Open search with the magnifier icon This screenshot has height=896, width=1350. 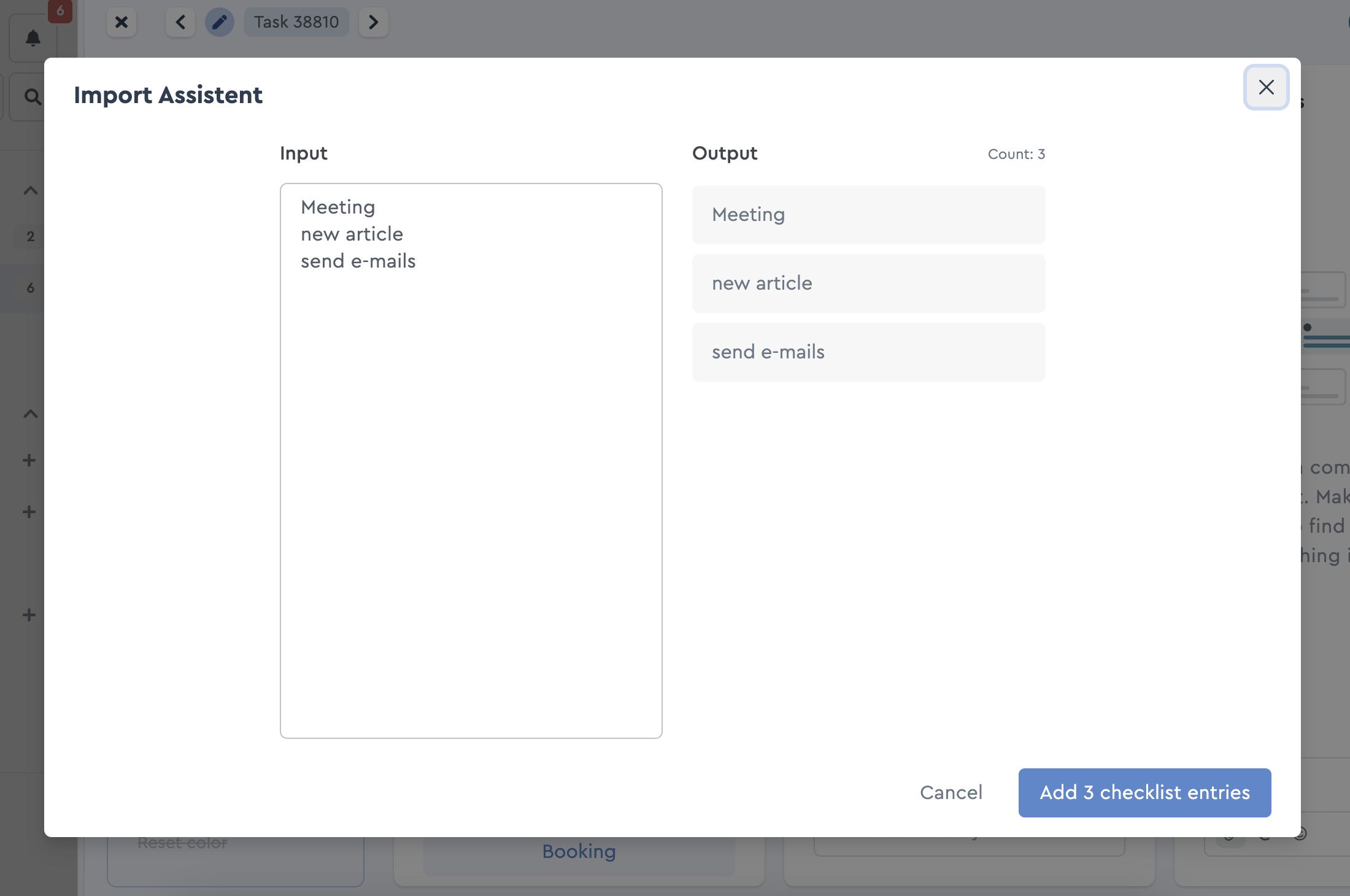tap(33, 96)
